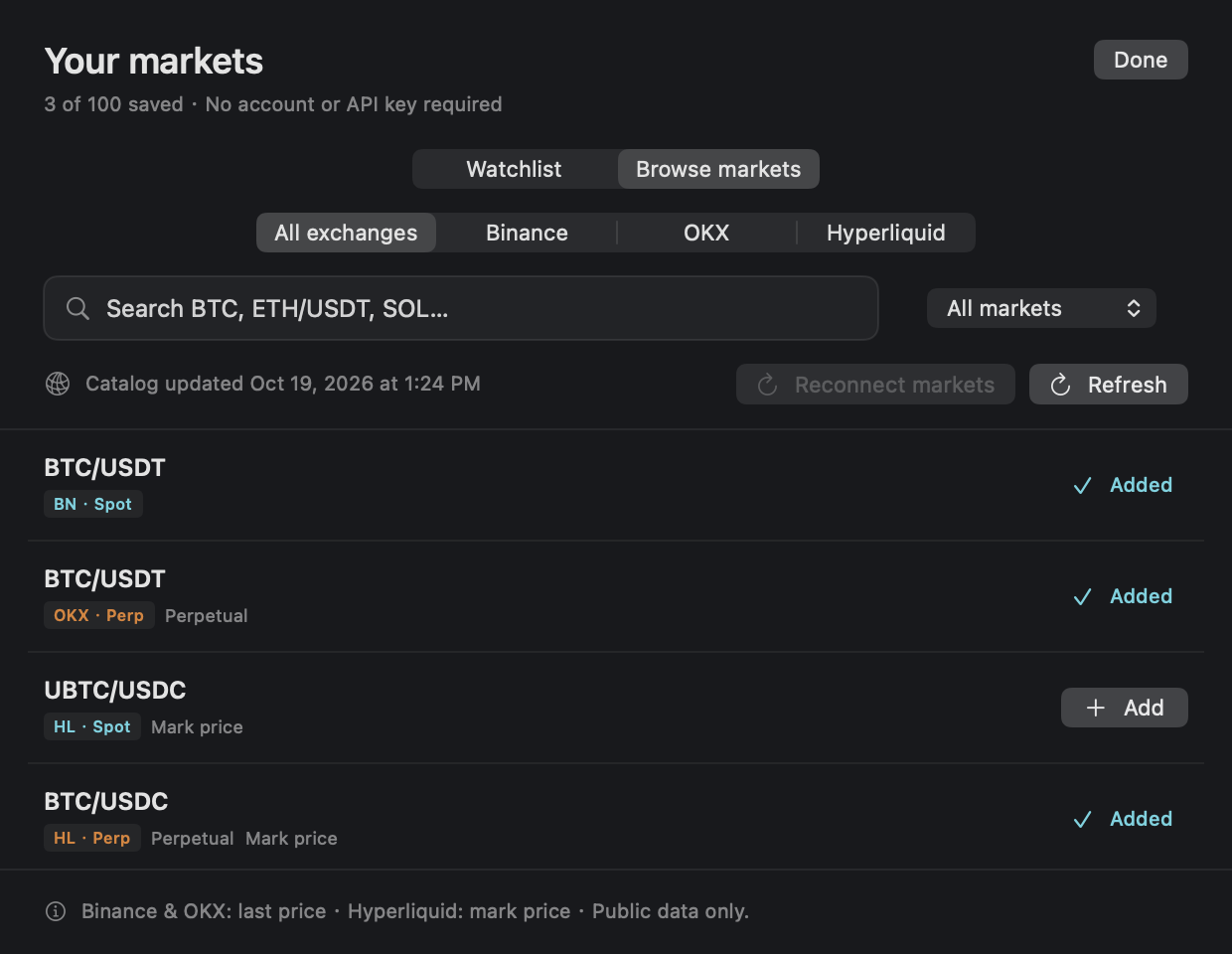The image size is (1232, 954).
Task: Click the Catalog updated timestamp text
Action: [x=283, y=384]
